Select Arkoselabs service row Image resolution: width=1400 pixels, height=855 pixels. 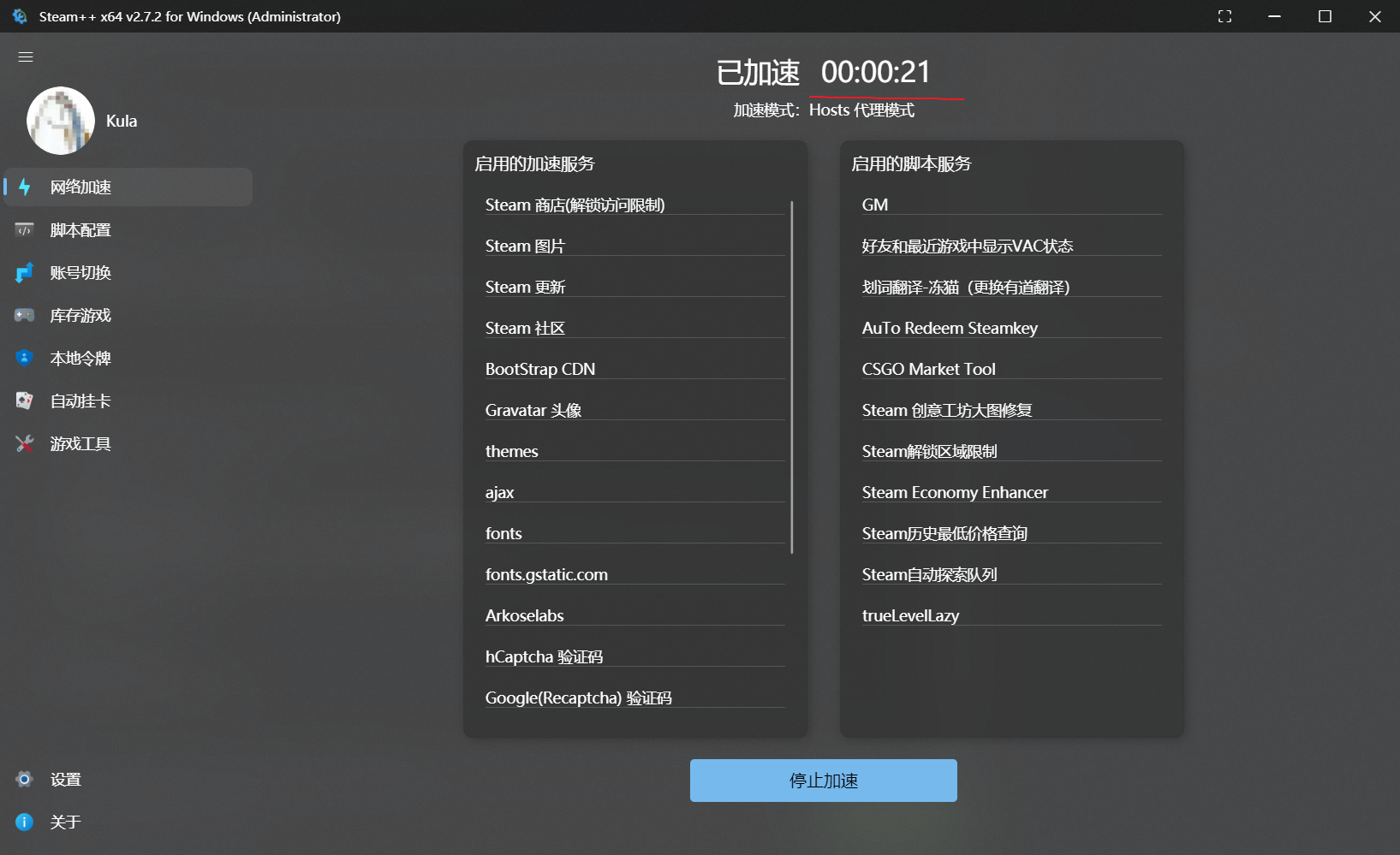tap(634, 615)
